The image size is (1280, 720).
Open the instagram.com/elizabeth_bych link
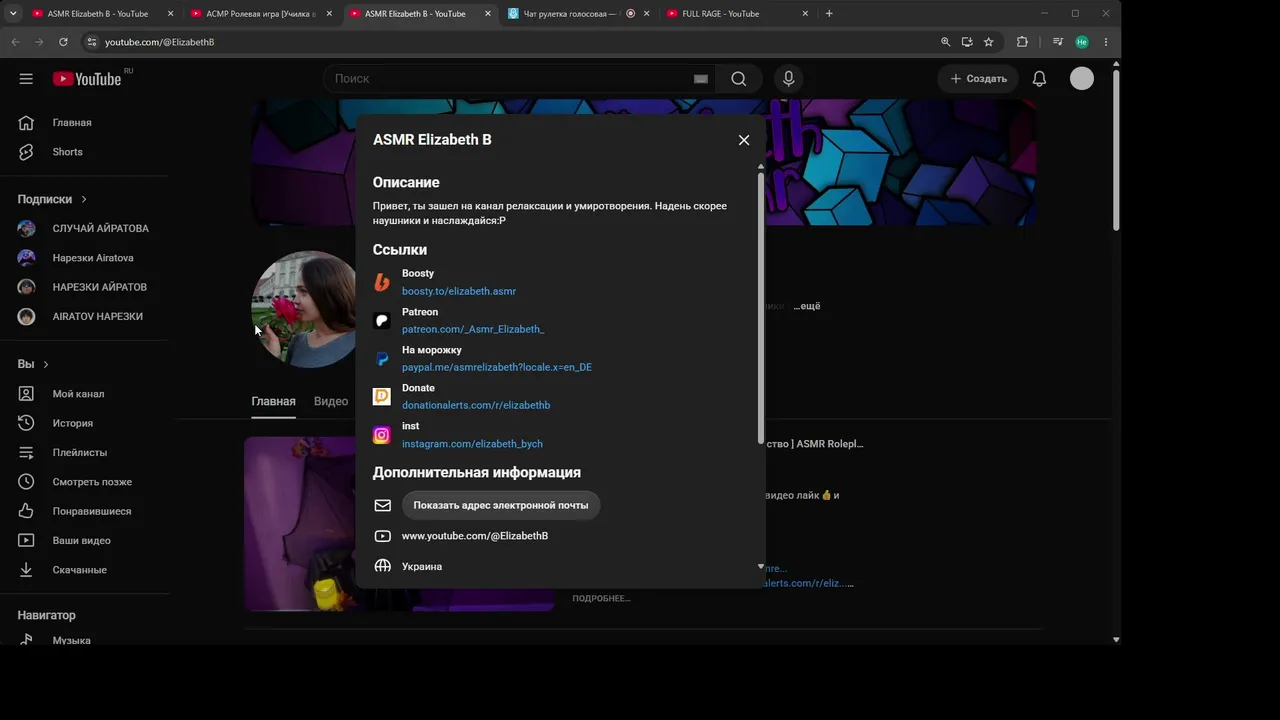(472, 444)
